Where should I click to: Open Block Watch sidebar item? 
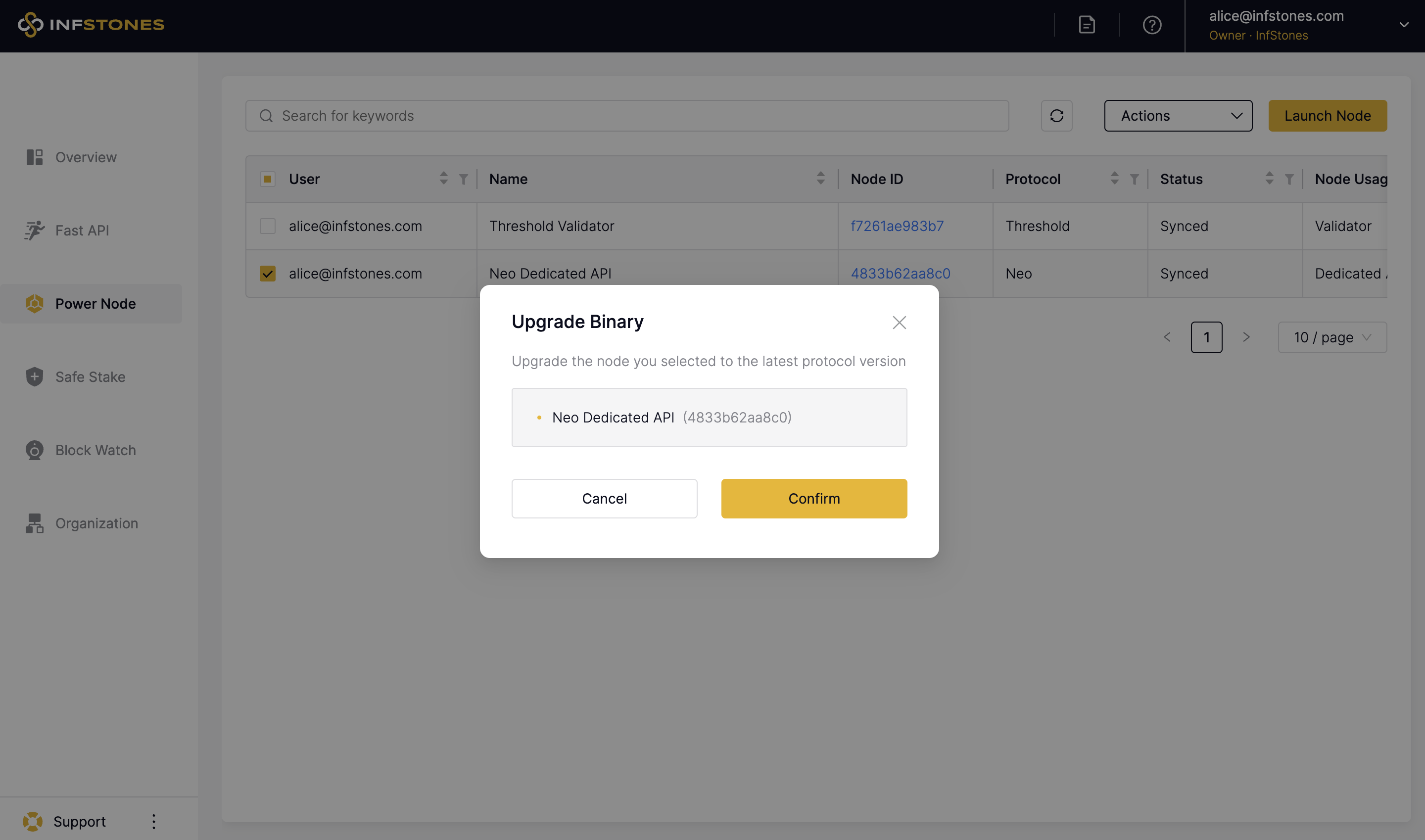[x=95, y=450]
